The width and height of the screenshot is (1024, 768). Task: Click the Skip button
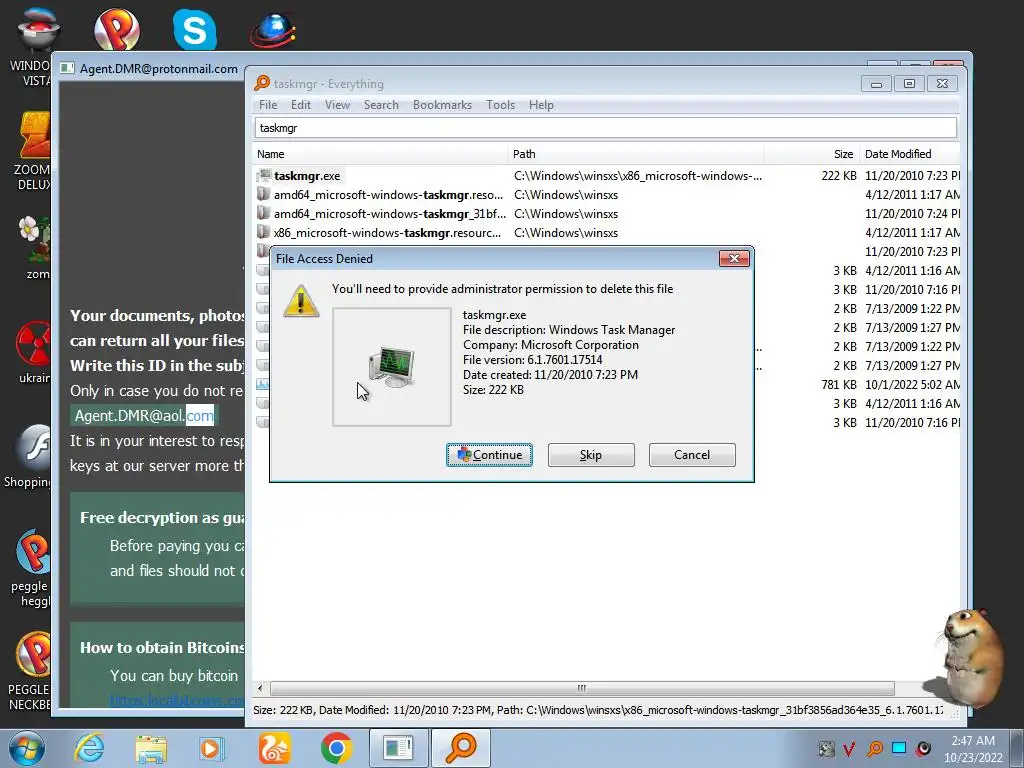tap(591, 455)
